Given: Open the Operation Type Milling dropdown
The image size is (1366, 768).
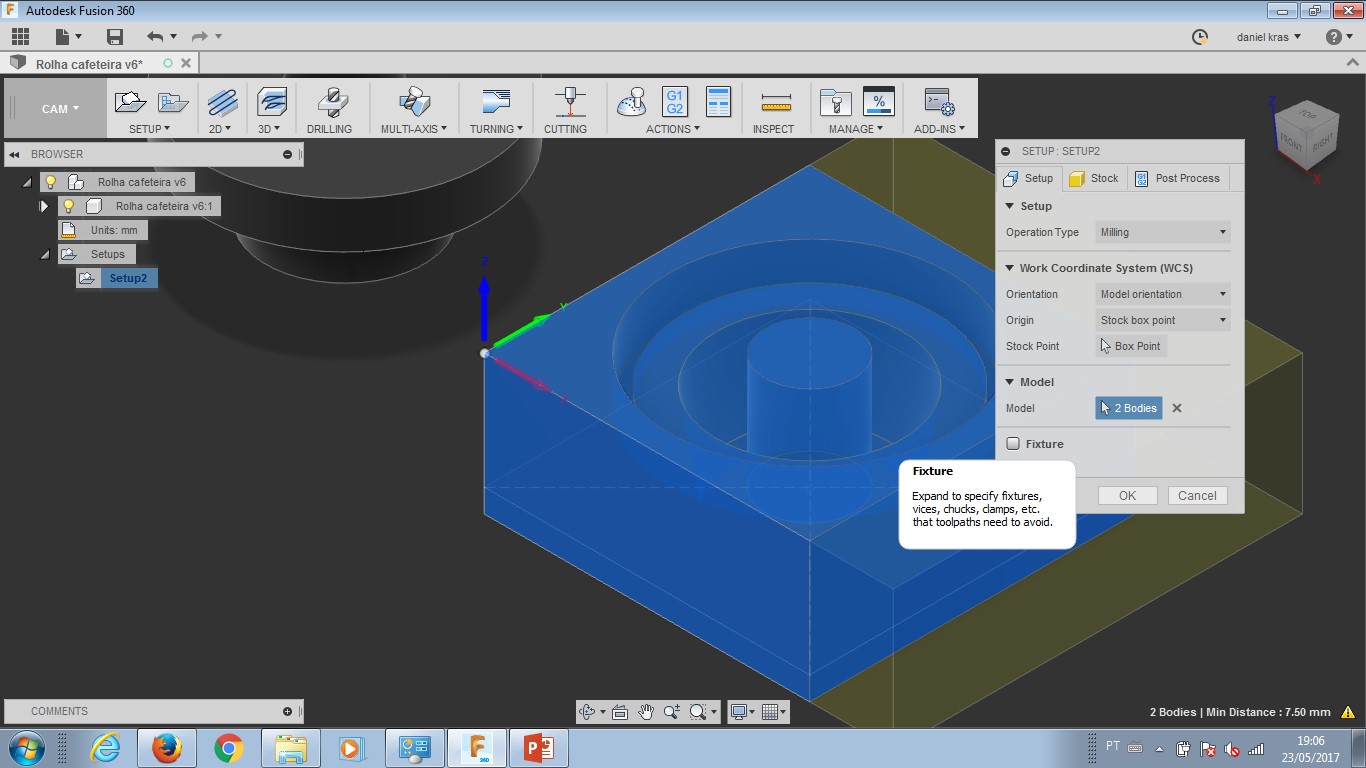Looking at the screenshot, I should [1163, 232].
